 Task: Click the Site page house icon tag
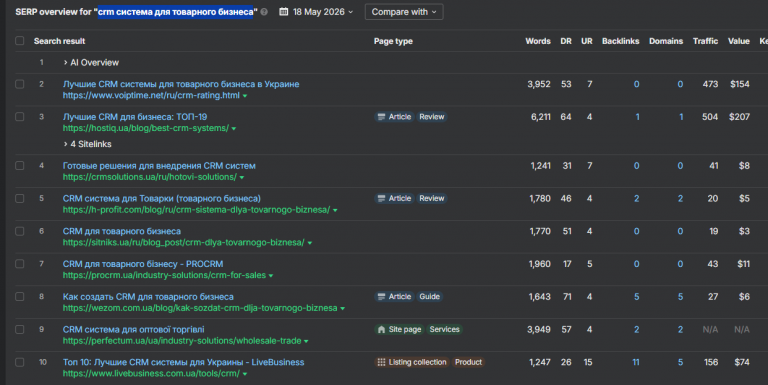(382, 330)
